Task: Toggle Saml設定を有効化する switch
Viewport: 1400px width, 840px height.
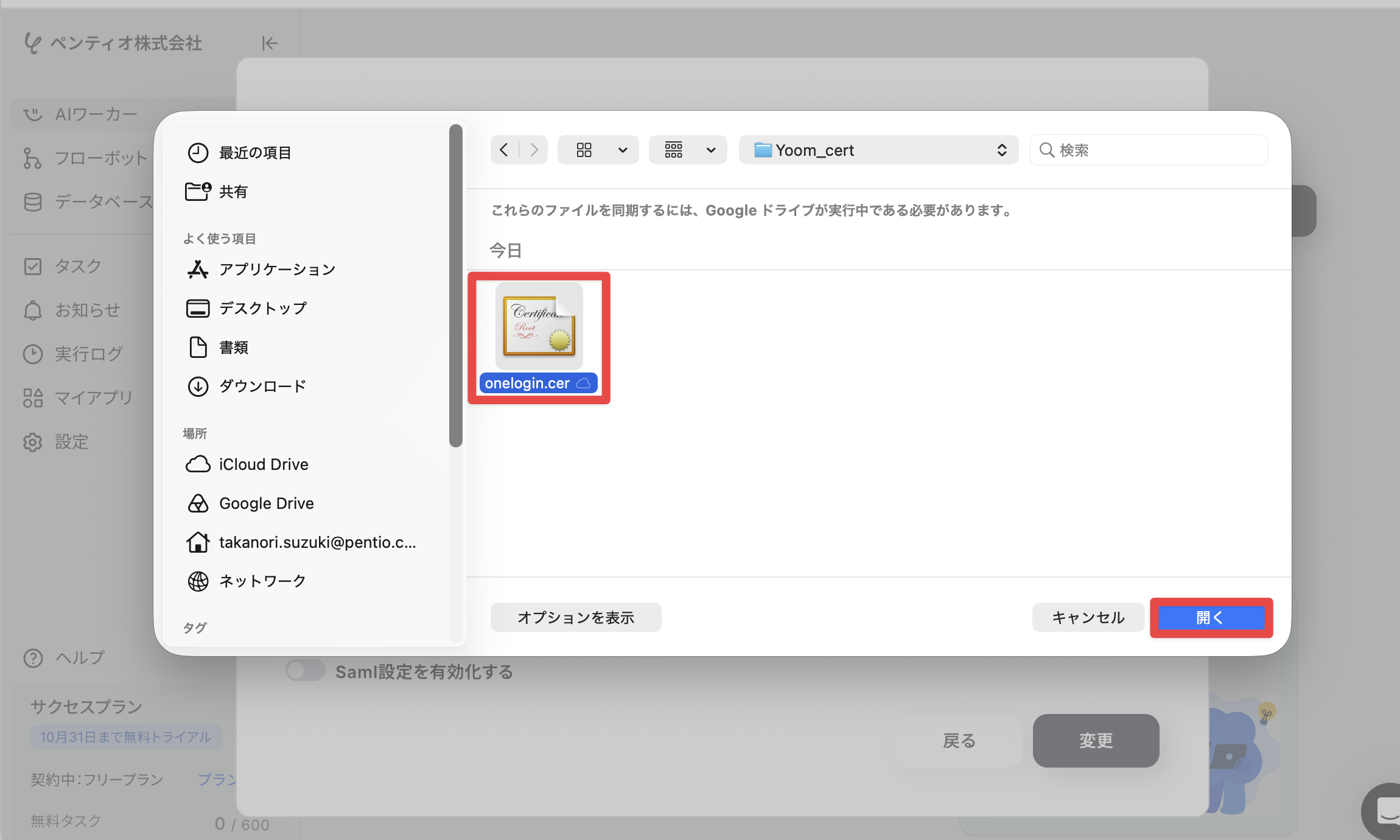Action: point(306,671)
